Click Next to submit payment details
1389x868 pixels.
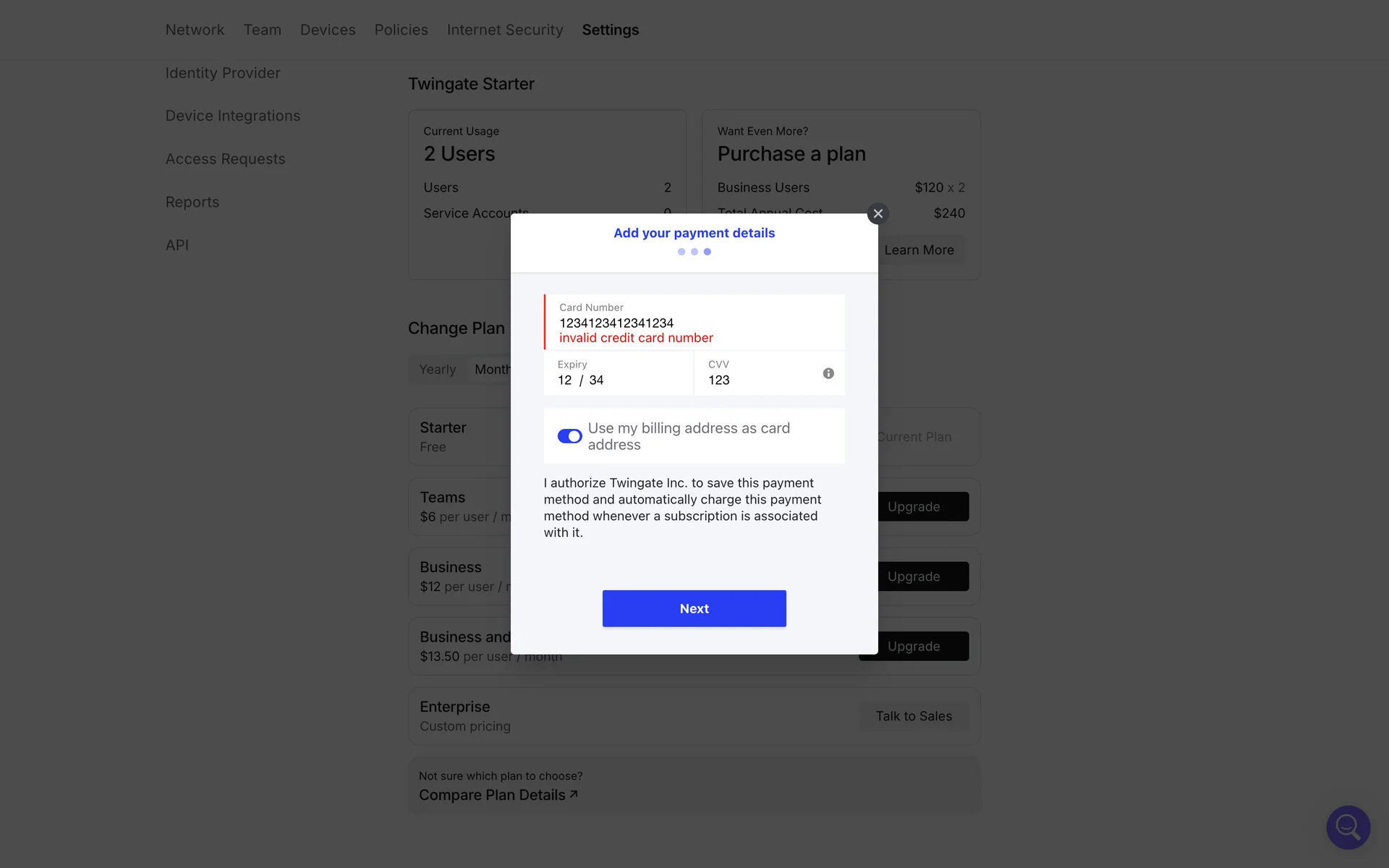[x=694, y=608]
